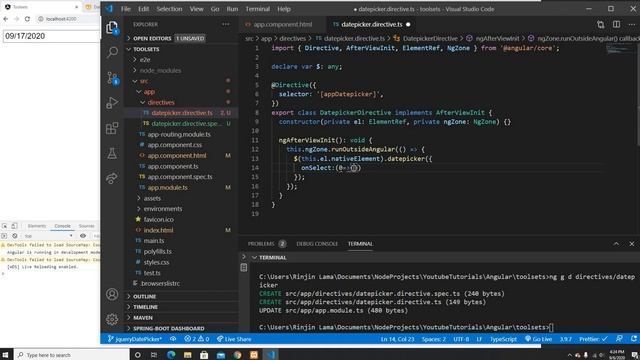Open Source Control view in activity bar

coord(112,78)
